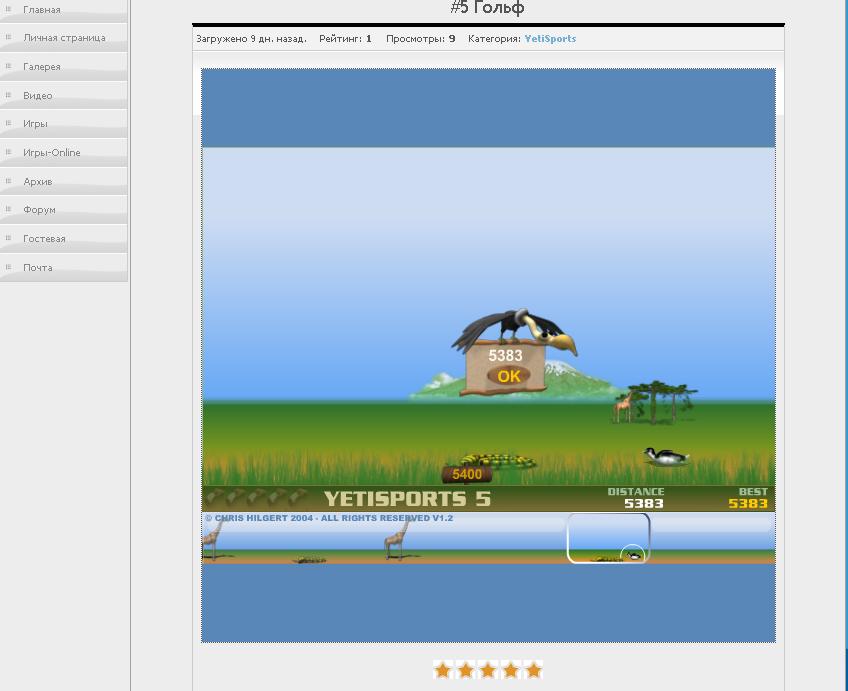Image resolution: width=848 pixels, height=691 pixels.
Task: Click the middle giraffe on the minimap
Action: pyautogui.click(x=396, y=539)
